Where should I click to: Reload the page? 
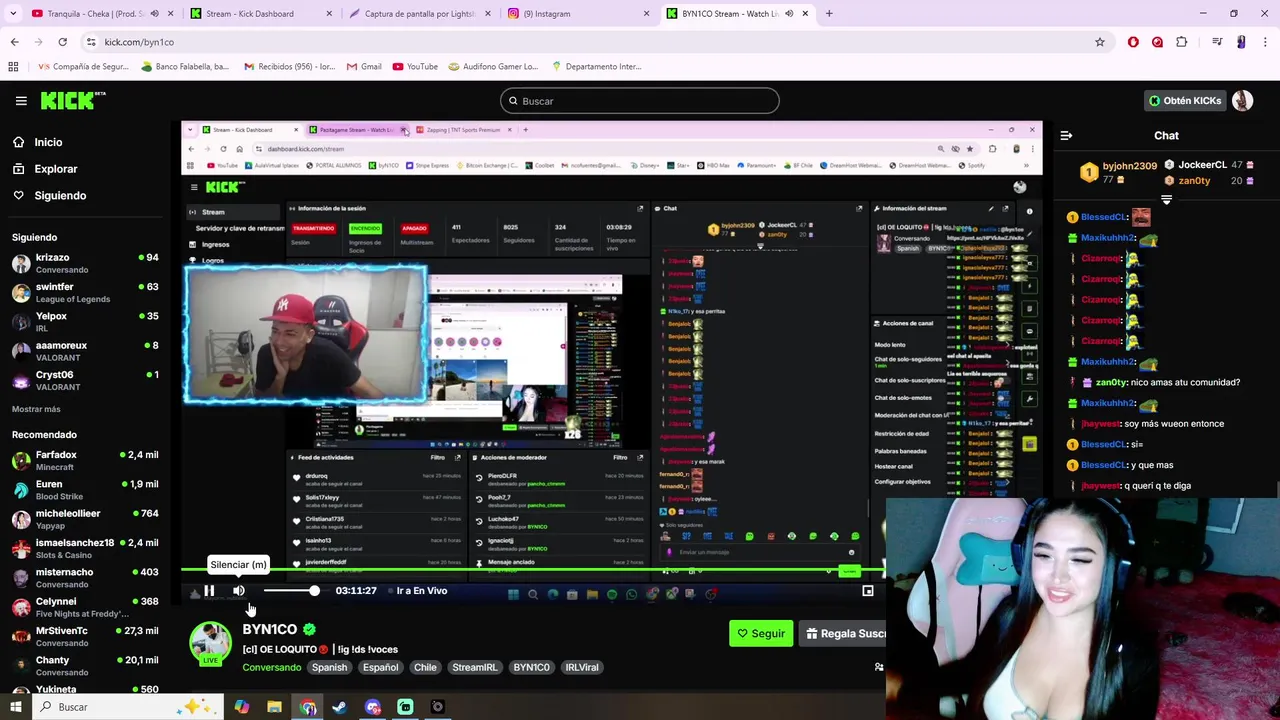click(x=62, y=42)
